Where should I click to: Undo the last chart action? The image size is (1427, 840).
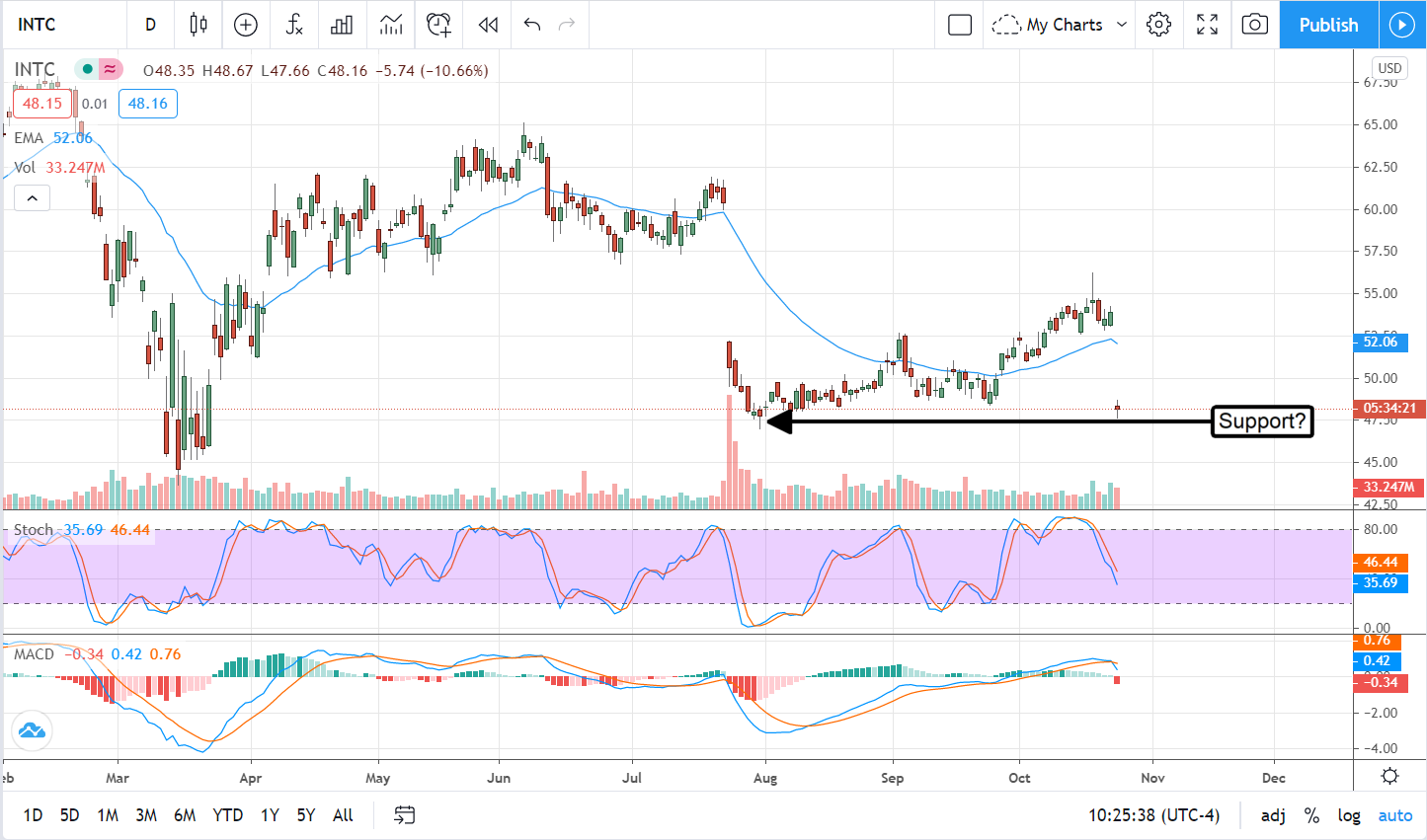[532, 25]
